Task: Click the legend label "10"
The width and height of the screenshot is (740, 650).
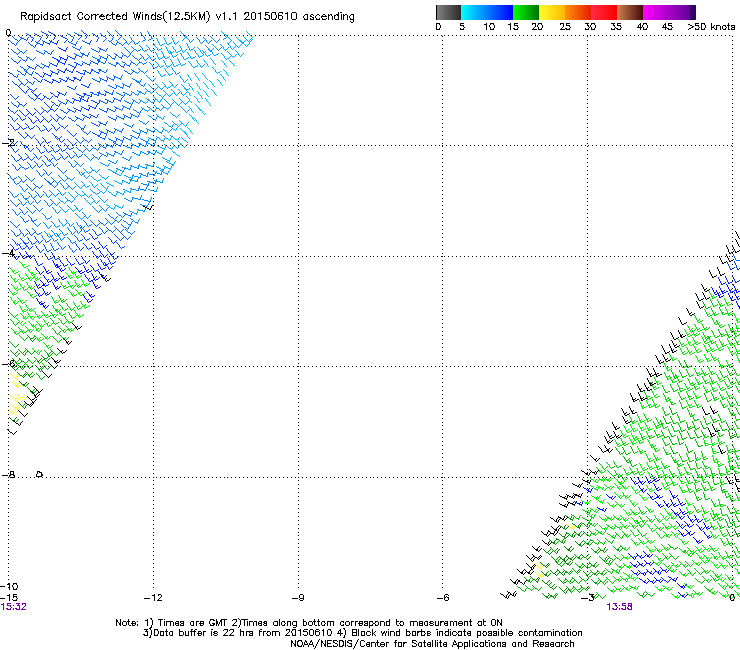Action: 489,27
